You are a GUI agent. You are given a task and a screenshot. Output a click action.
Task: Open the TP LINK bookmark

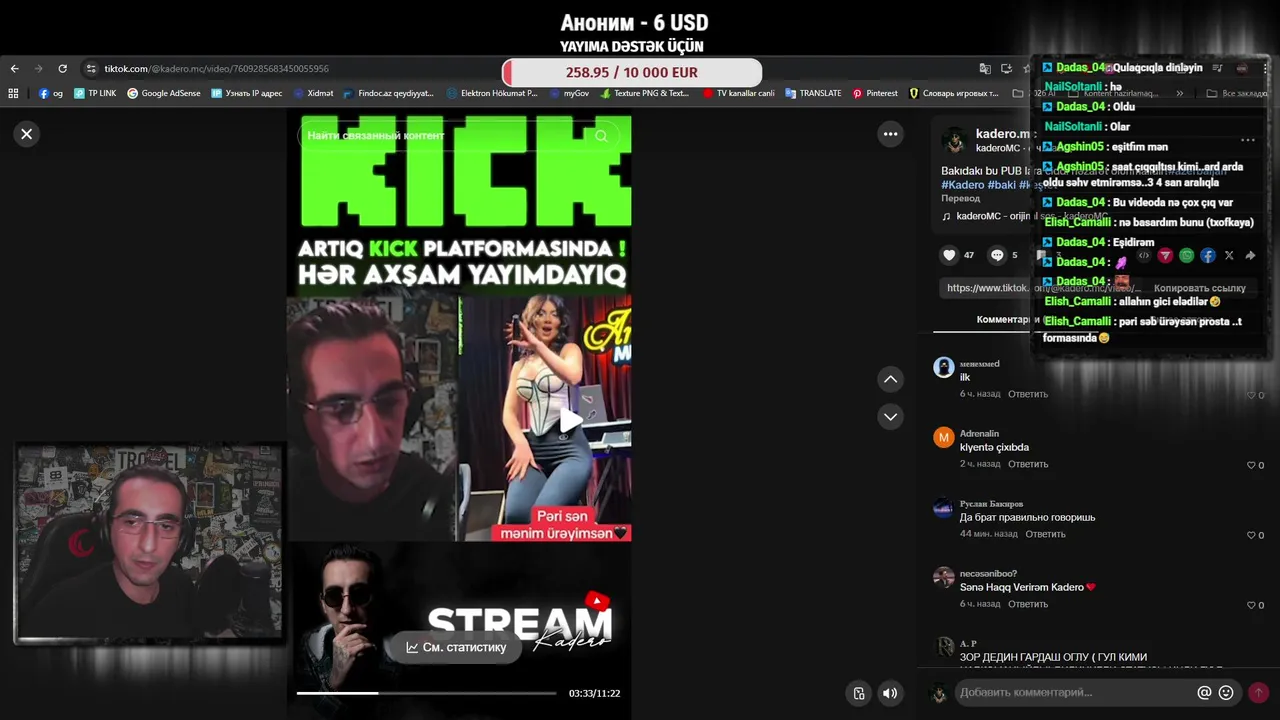[x=95, y=93]
